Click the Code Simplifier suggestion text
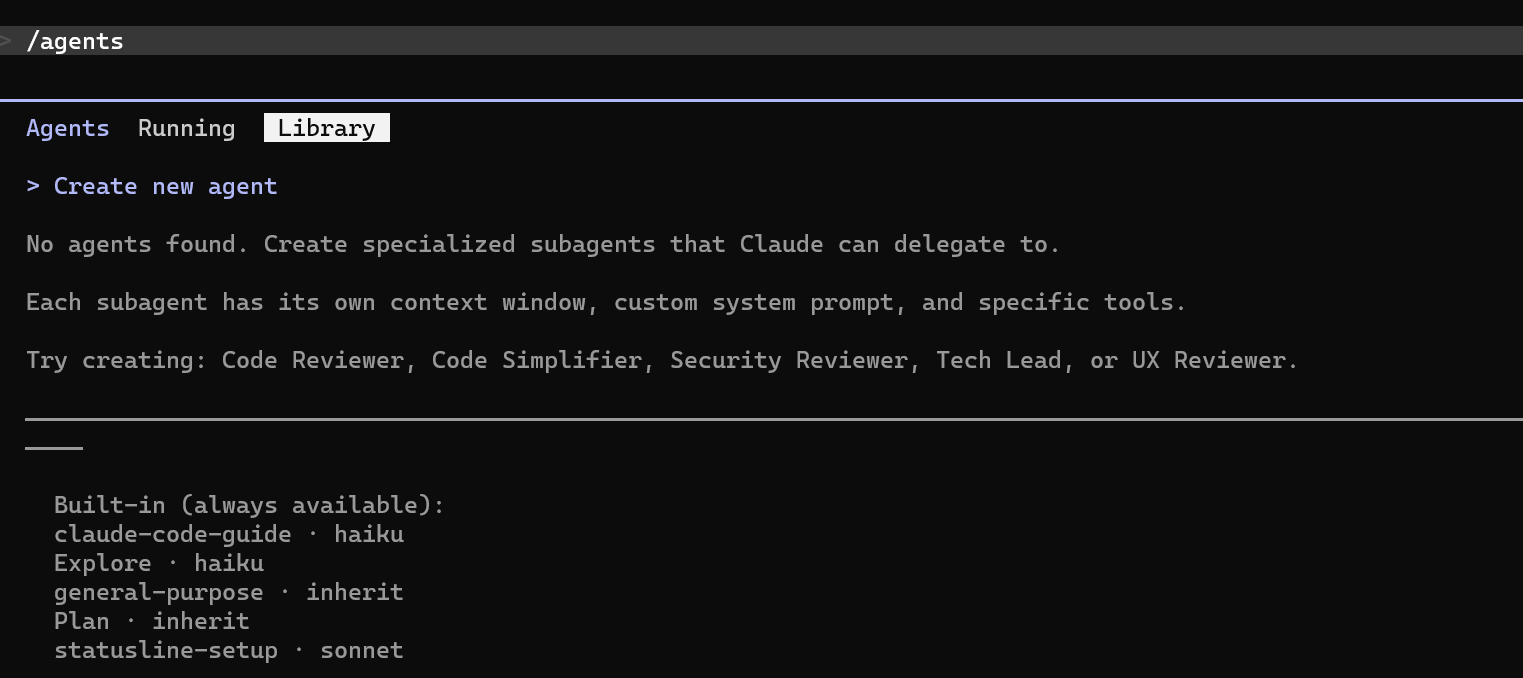 [x=537, y=360]
